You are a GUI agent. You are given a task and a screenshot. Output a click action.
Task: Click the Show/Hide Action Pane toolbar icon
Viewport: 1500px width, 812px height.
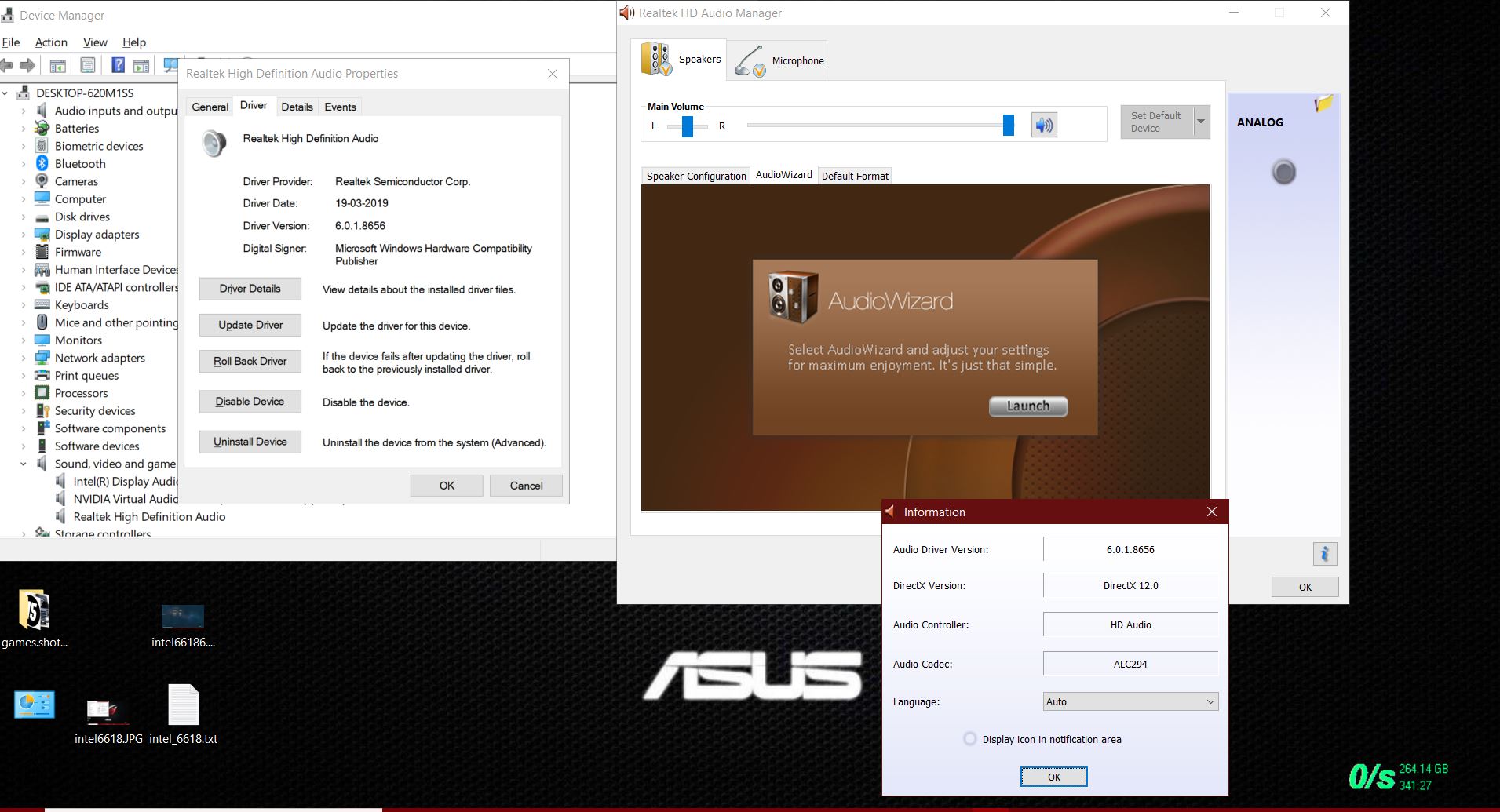click(141, 66)
